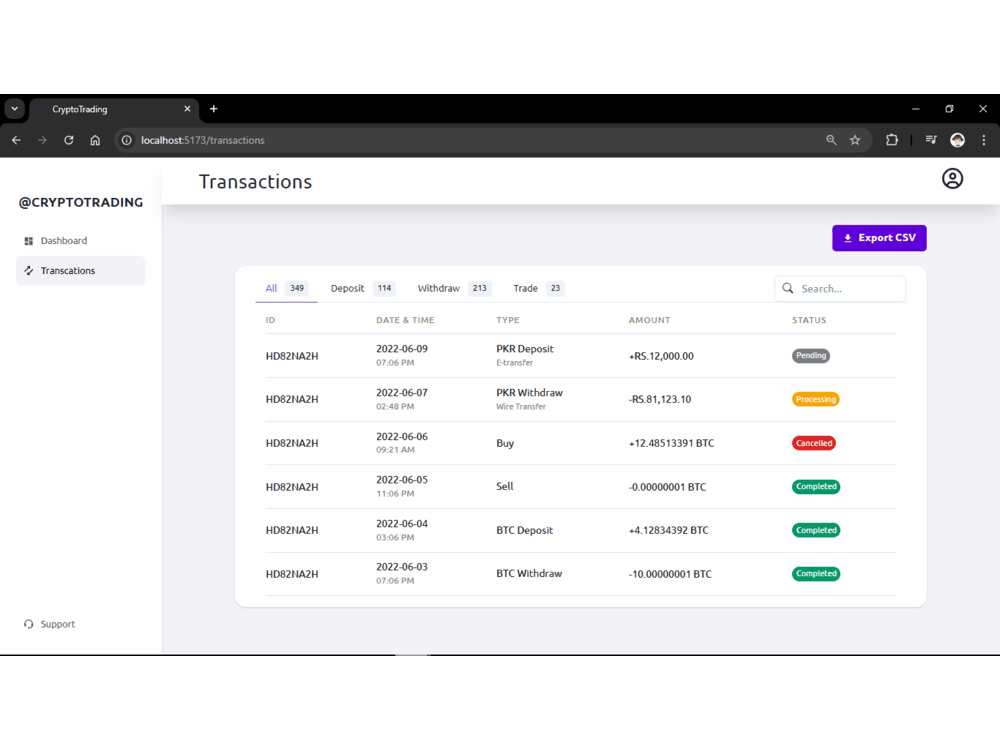Viewport: 1000px width, 750px height.
Task: Open the Chrome three-dot menu
Action: coord(983,140)
